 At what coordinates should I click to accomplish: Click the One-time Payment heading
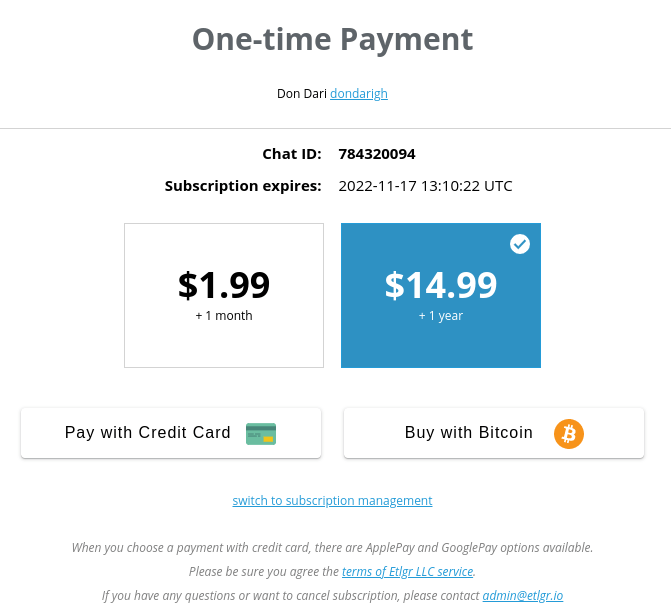tap(333, 39)
